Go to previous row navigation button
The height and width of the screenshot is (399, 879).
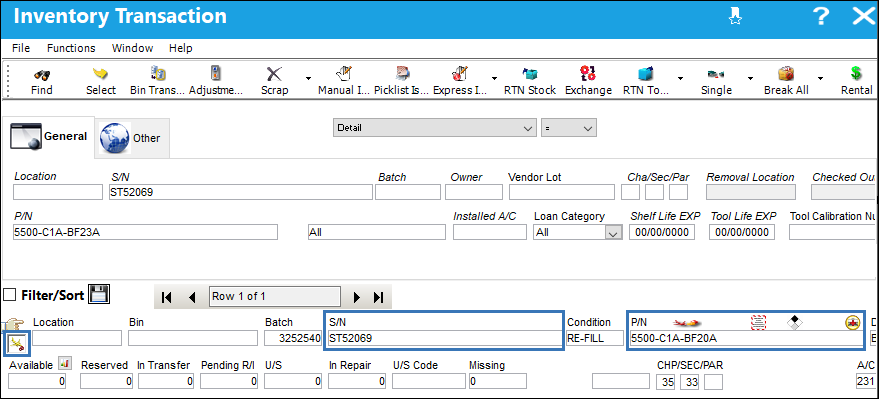192,297
